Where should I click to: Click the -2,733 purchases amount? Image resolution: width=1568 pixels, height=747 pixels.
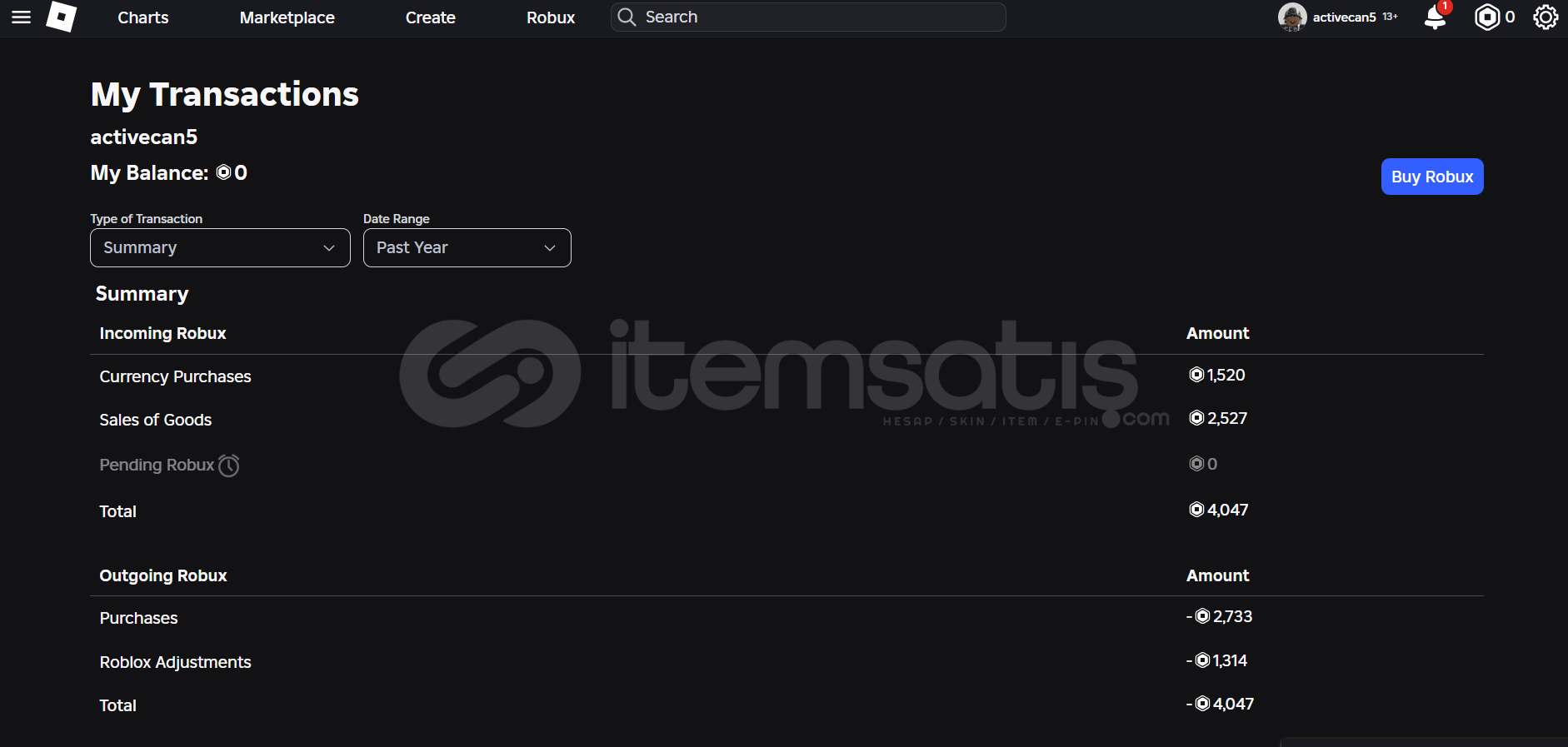click(x=1220, y=616)
